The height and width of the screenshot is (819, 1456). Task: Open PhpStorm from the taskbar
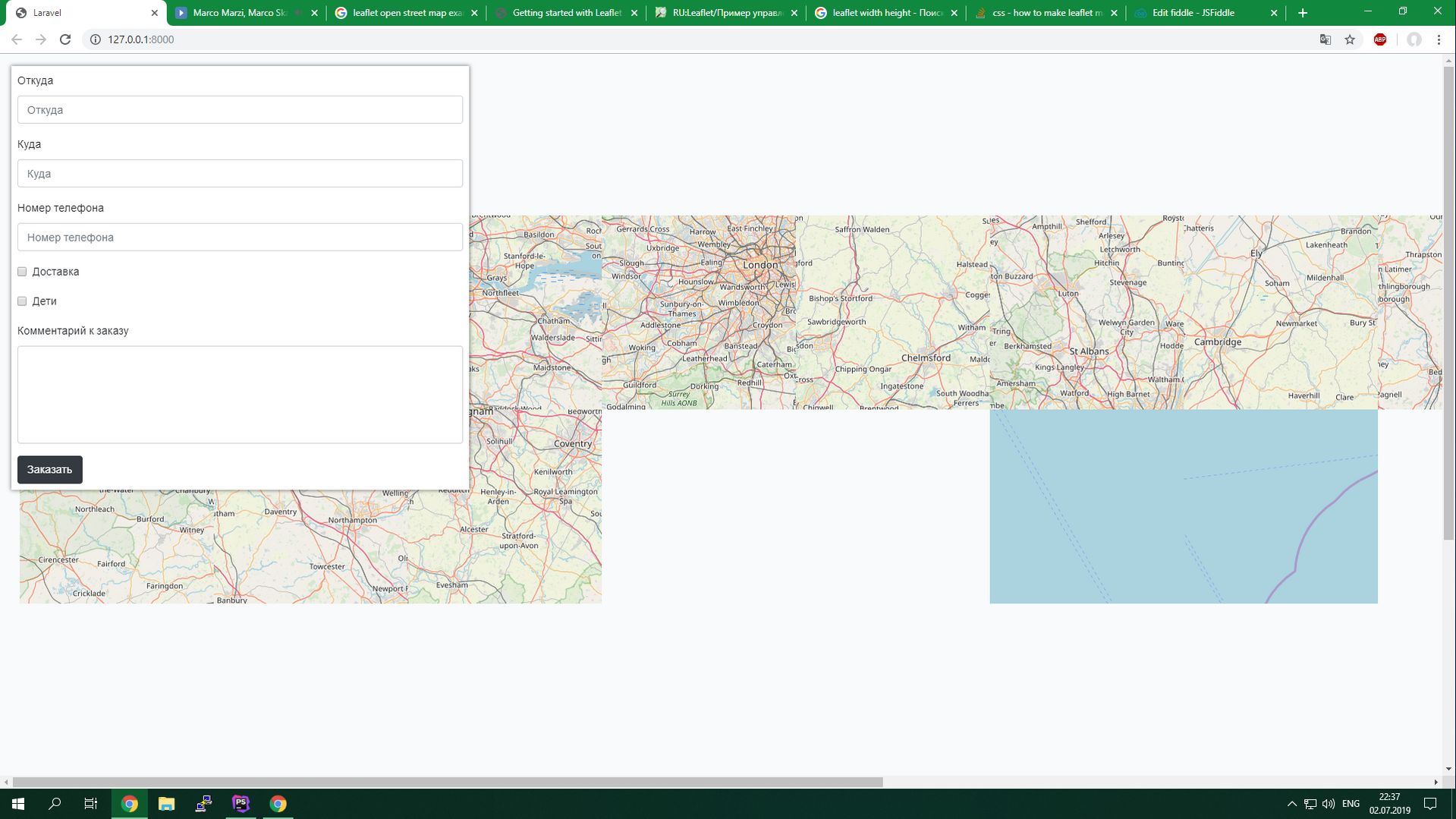(241, 804)
